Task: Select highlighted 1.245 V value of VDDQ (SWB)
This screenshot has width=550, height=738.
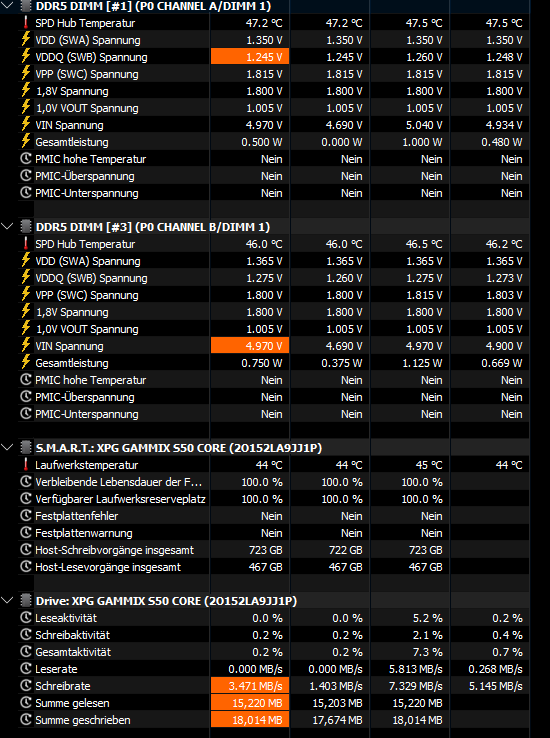Action: tap(250, 56)
